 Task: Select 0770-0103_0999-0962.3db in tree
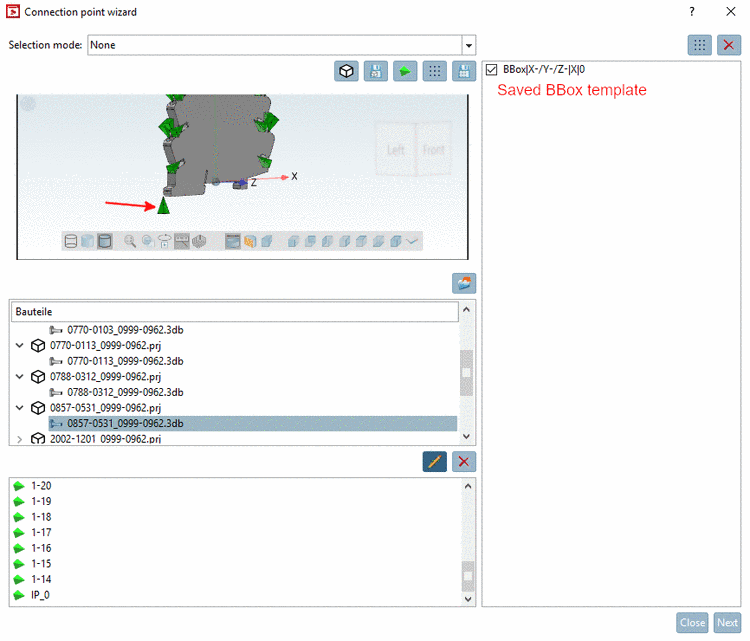(x=125, y=330)
